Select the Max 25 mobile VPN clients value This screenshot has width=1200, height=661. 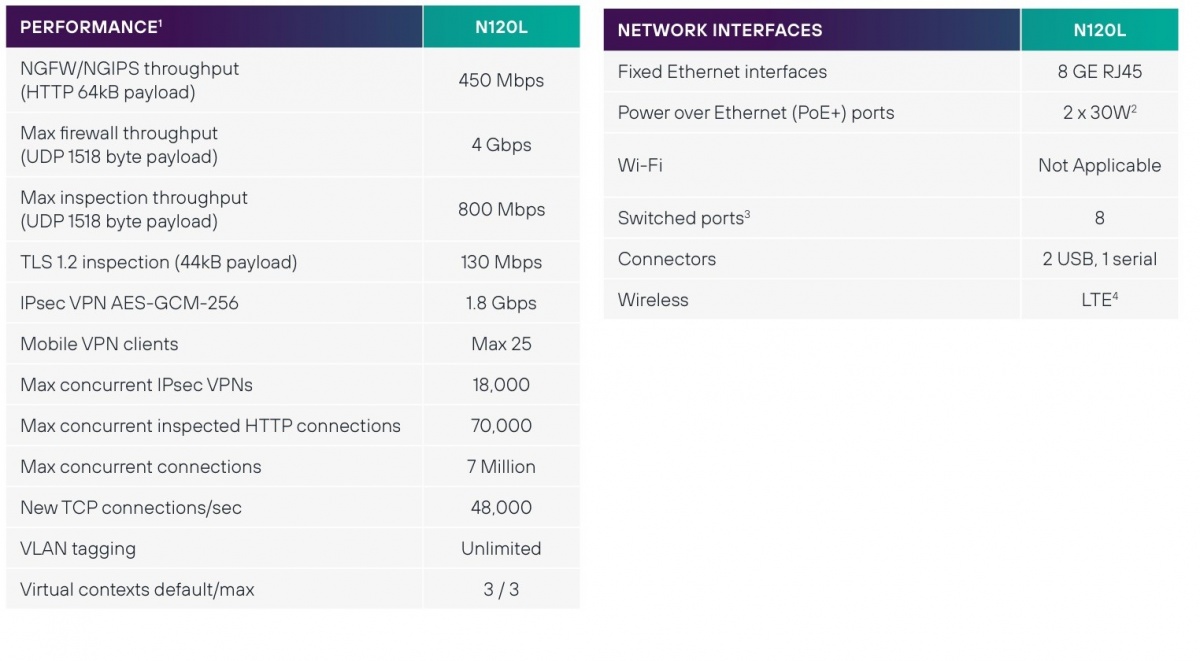coord(501,344)
